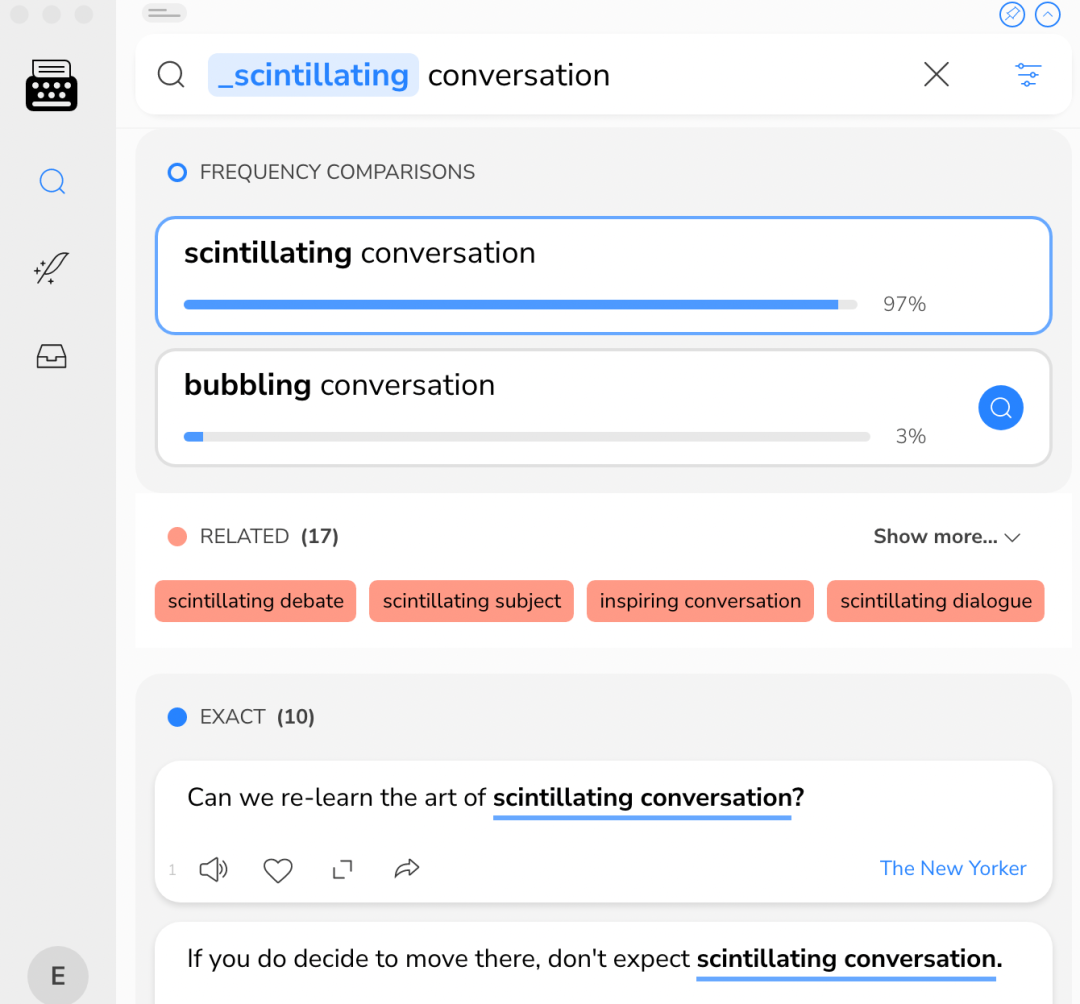Open the inbox tray in sidebar
1080x1004 pixels.
(51, 356)
